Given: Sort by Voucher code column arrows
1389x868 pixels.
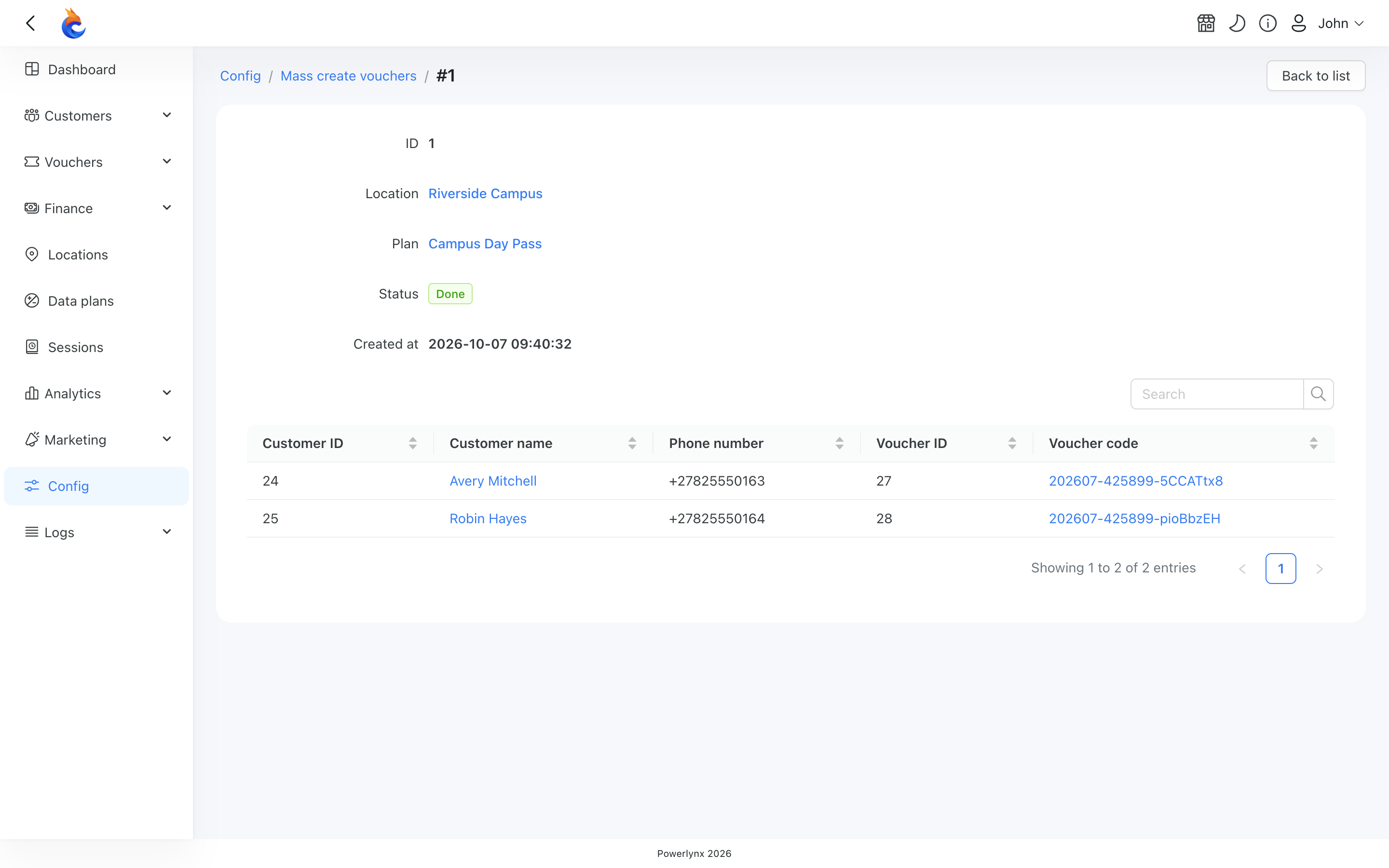Looking at the screenshot, I should (1314, 443).
